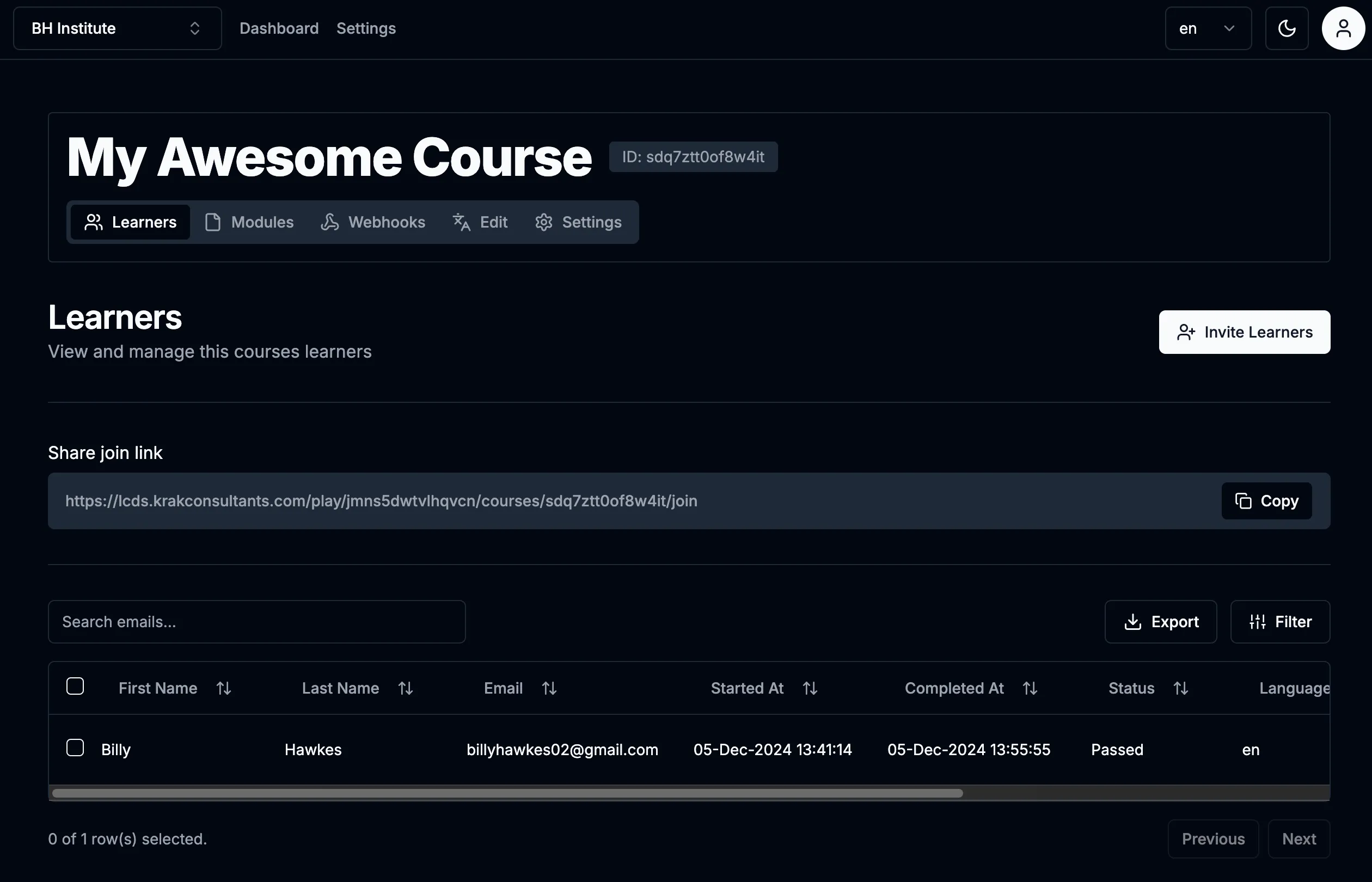Export the learners table

pos(1160,621)
